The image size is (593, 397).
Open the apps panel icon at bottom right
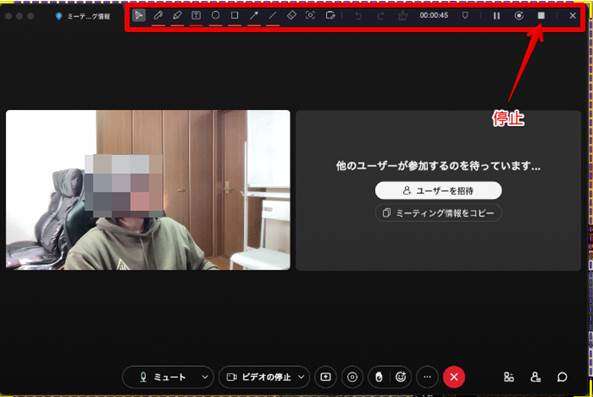coord(509,377)
